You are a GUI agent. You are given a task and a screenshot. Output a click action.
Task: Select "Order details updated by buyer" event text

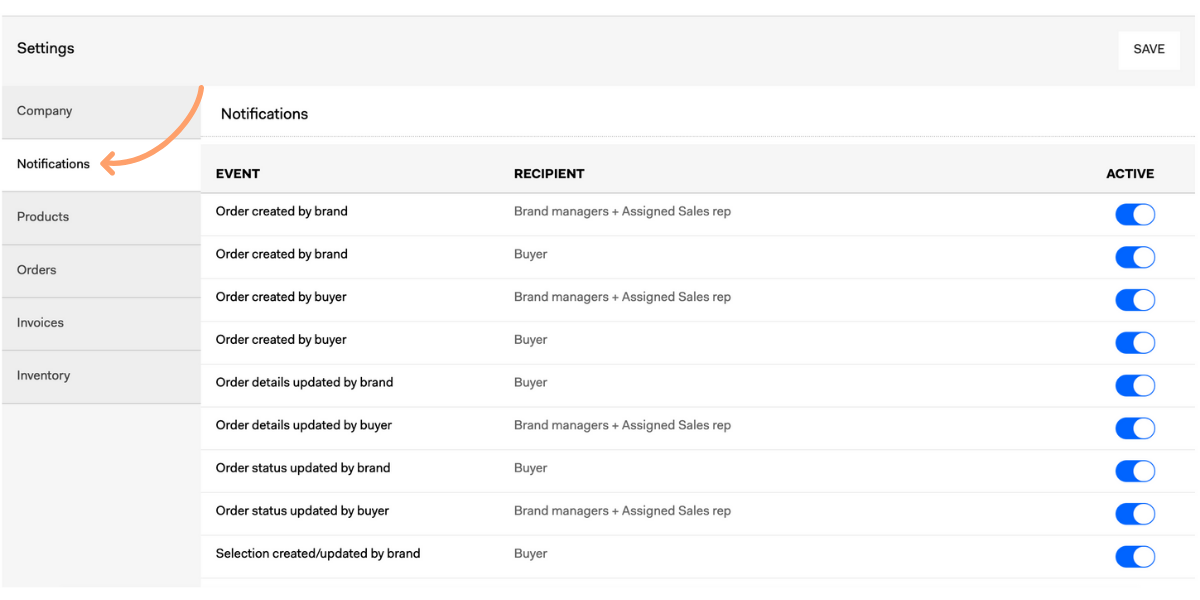[x=304, y=425]
